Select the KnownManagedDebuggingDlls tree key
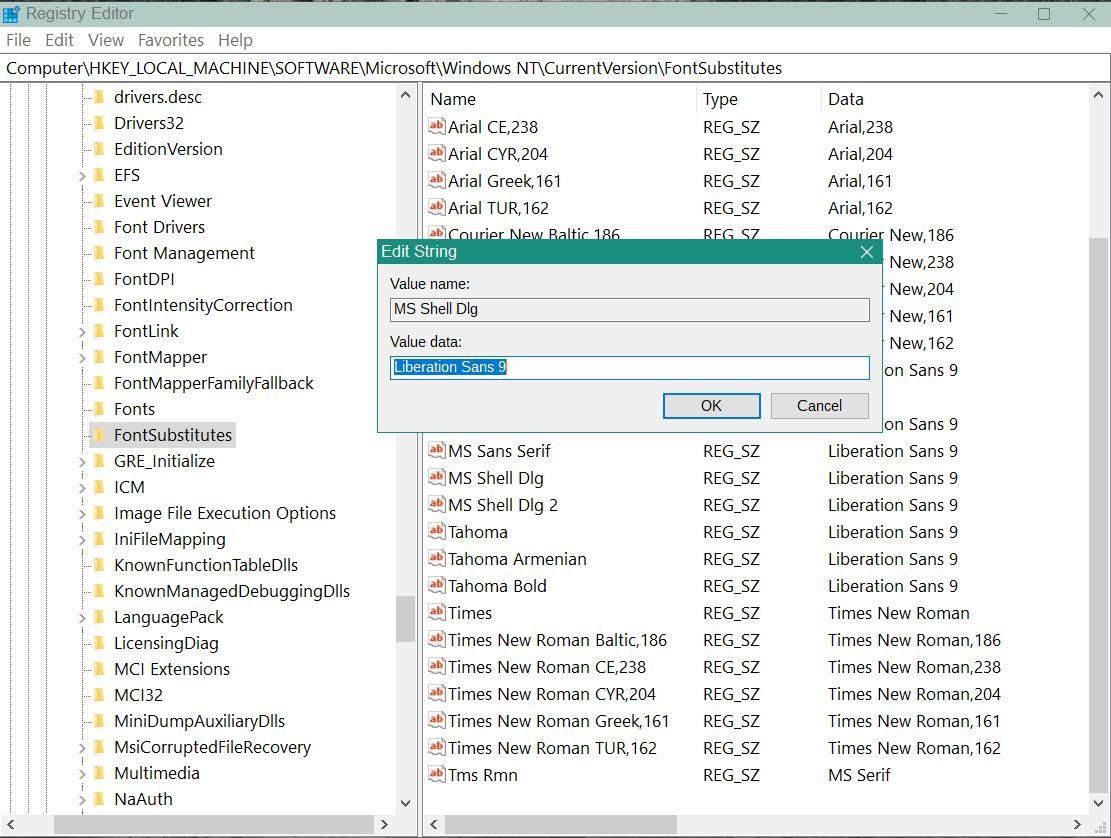The image size is (1111, 838). pyautogui.click(x=232, y=591)
